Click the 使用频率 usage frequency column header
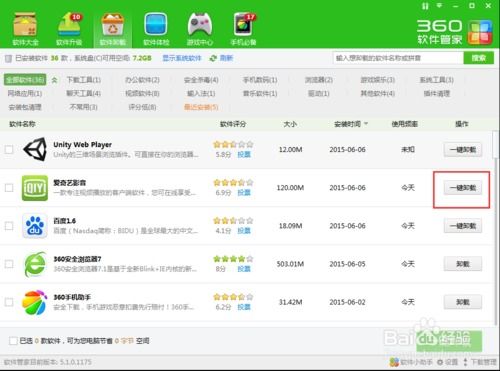The height and width of the screenshot is (371, 500). (x=404, y=124)
